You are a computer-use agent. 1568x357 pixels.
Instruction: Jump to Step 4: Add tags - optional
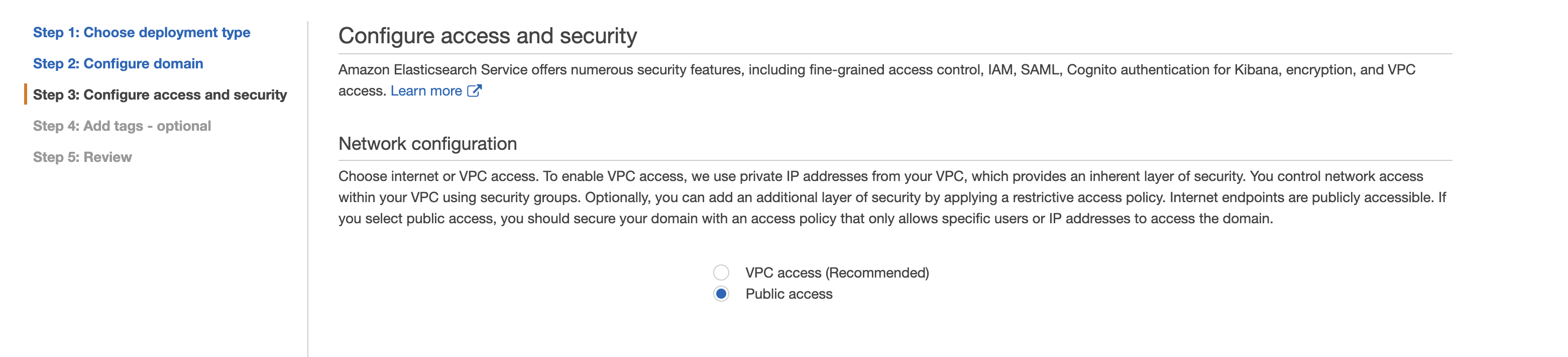pos(122,126)
